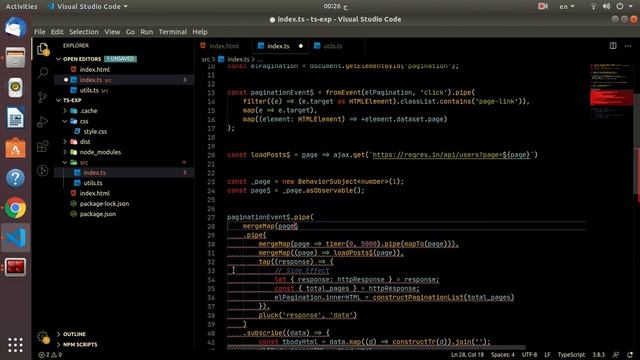Viewport: 640px width, 360px height.
Task: Open the Run and Debug view
Action: [x=43, y=122]
